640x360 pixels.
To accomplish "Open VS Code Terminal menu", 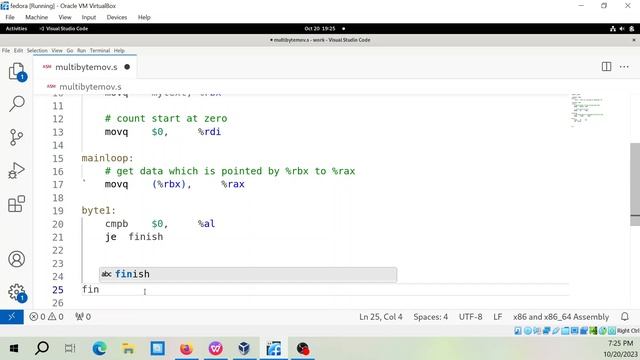I will point(100,51).
